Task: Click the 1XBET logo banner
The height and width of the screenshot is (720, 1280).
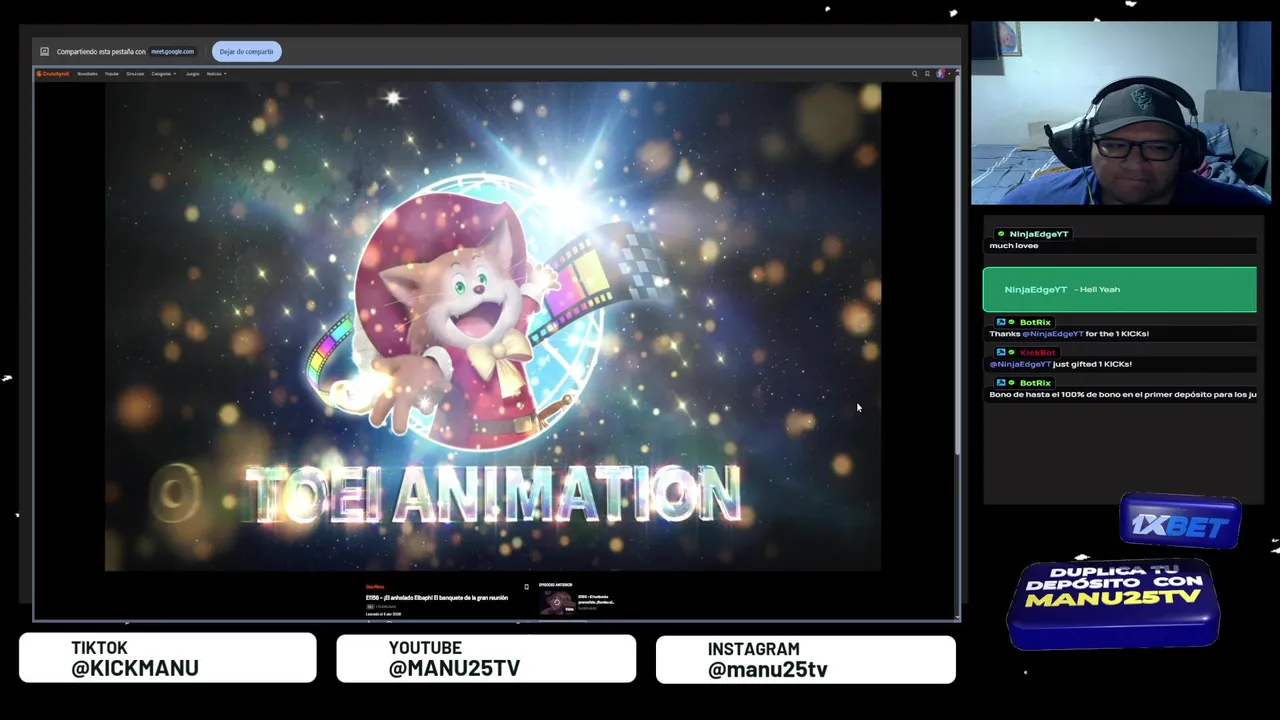Action: [x=1180, y=522]
